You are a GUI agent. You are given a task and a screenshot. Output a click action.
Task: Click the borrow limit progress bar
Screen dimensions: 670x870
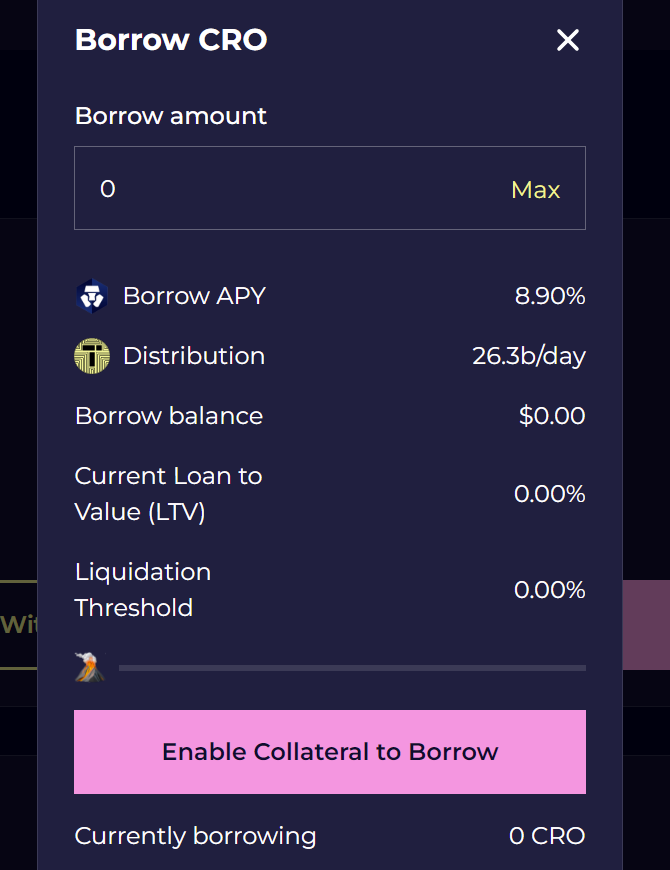click(352, 668)
